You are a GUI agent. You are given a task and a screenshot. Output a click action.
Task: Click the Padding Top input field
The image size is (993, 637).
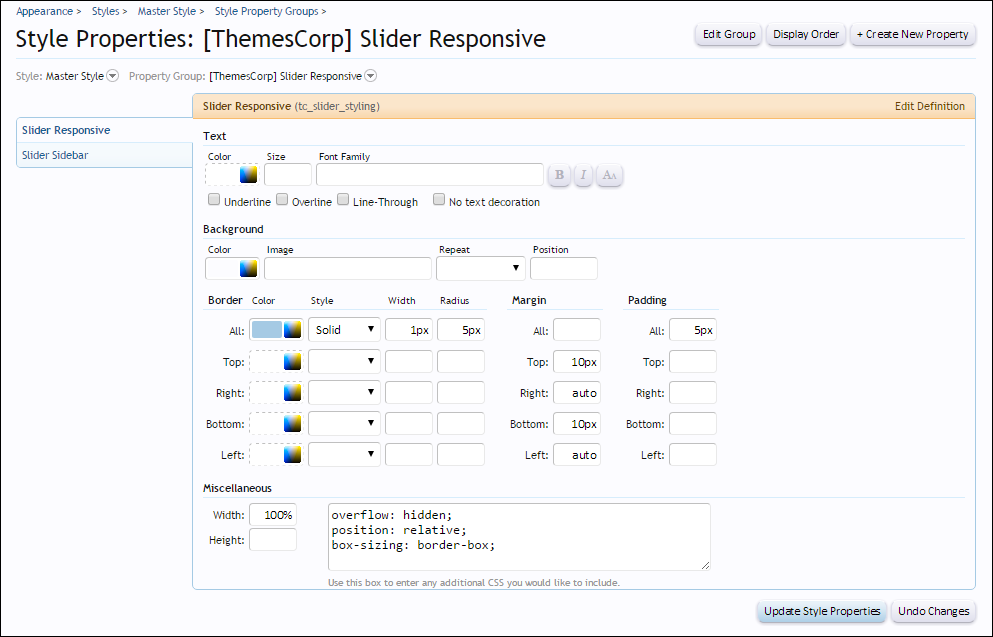tap(693, 362)
